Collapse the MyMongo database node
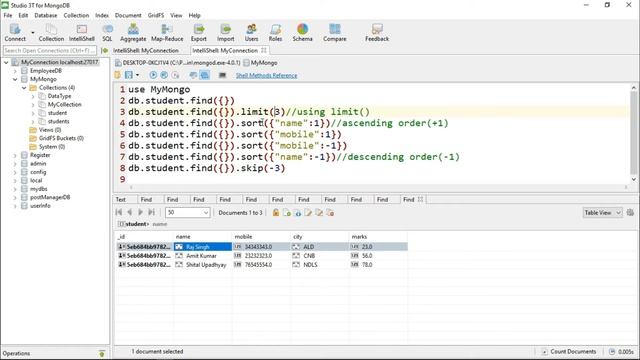This screenshot has height=360, width=640. coord(16,79)
